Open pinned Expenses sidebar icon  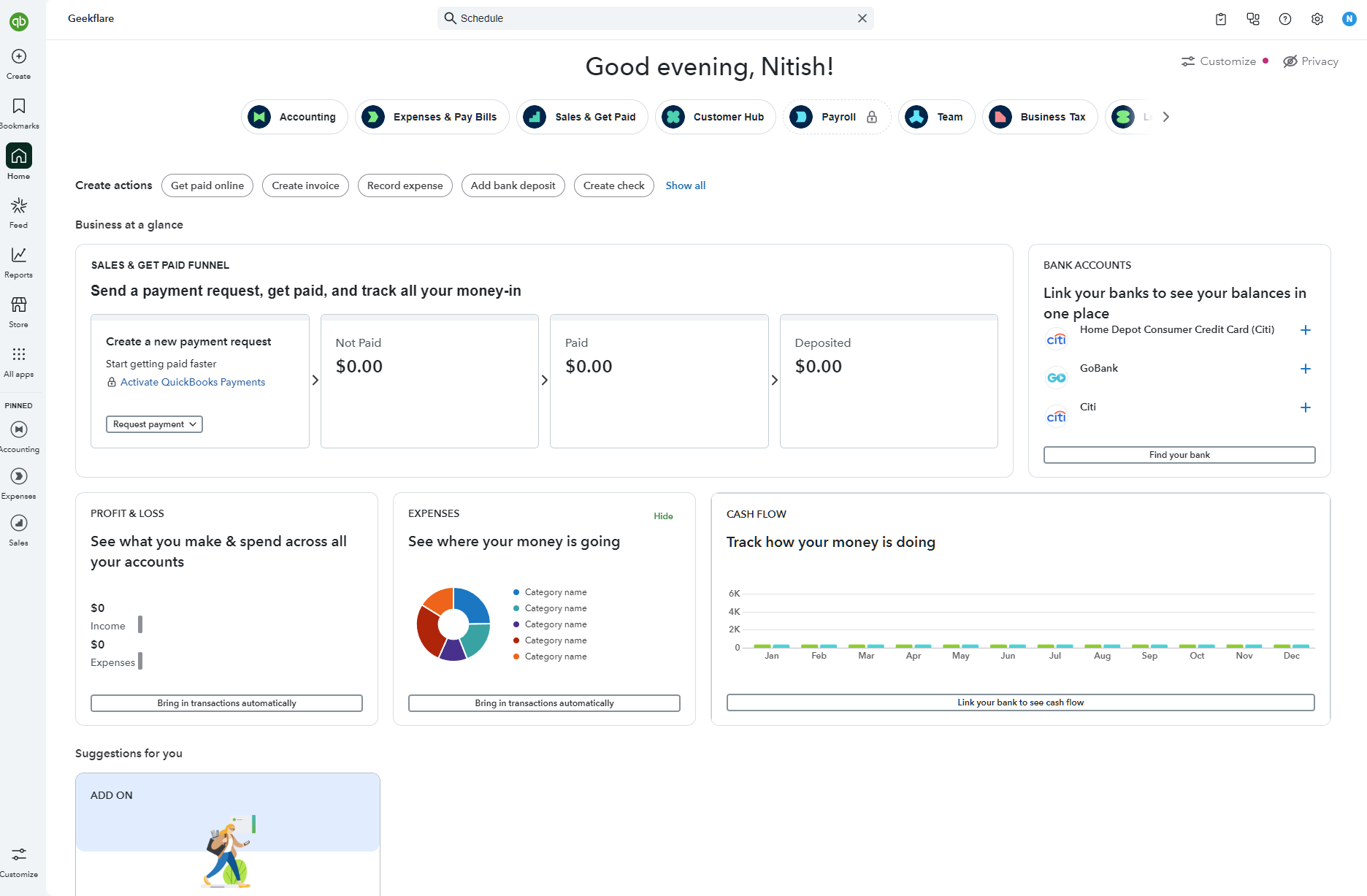(x=19, y=483)
